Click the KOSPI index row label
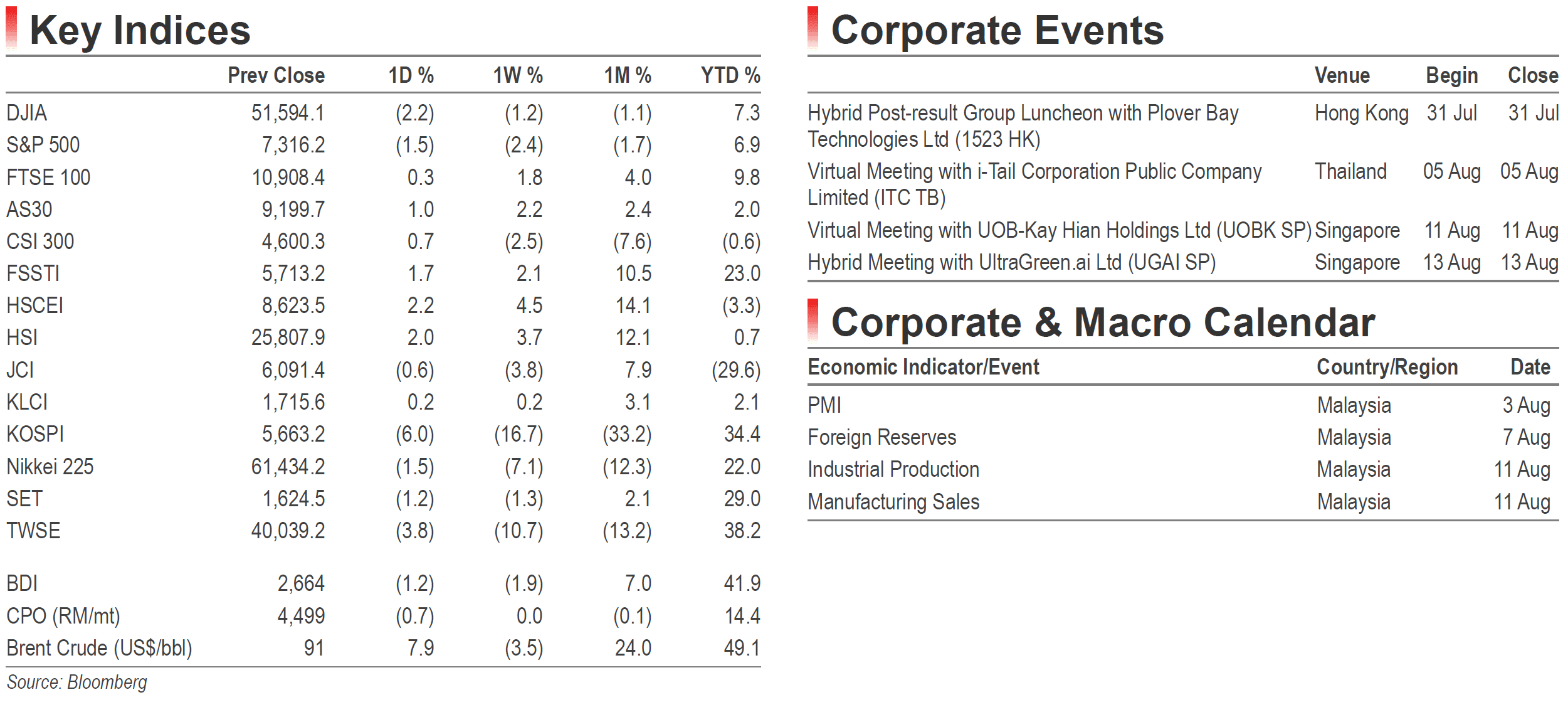1568x712 pixels. [35, 434]
